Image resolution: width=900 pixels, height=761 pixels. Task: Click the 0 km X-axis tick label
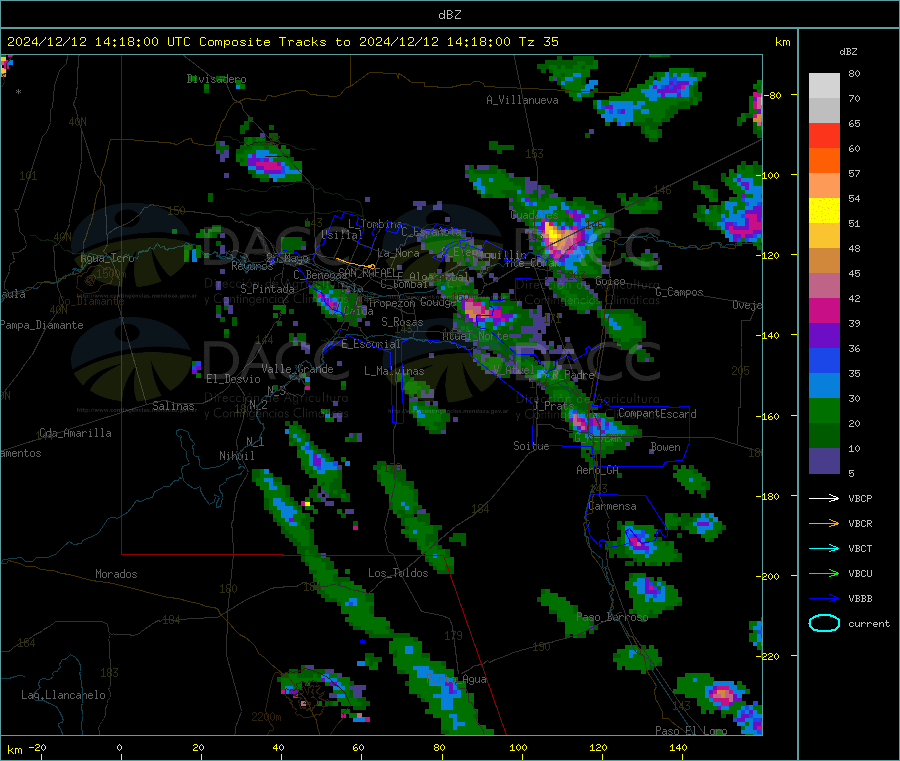[119, 747]
